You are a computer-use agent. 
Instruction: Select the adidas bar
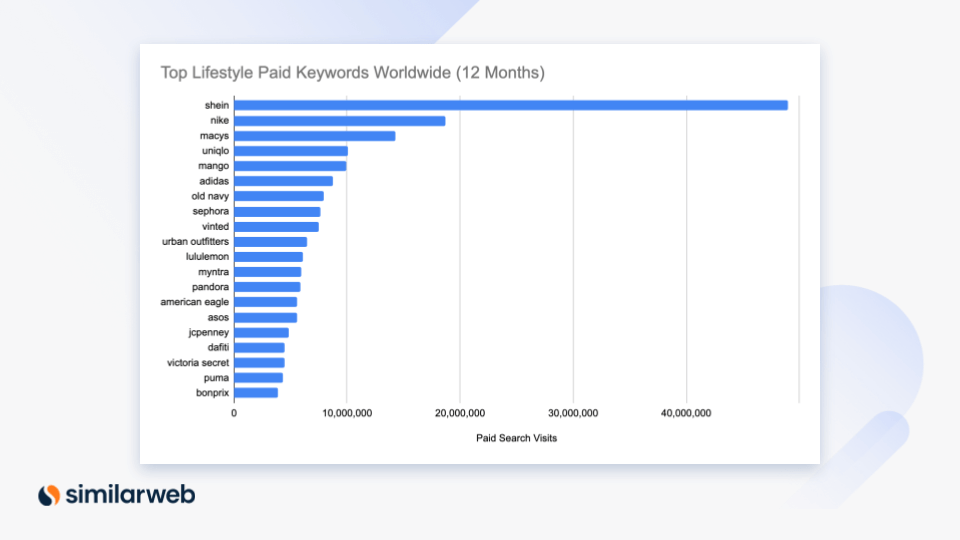click(x=283, y=181)
